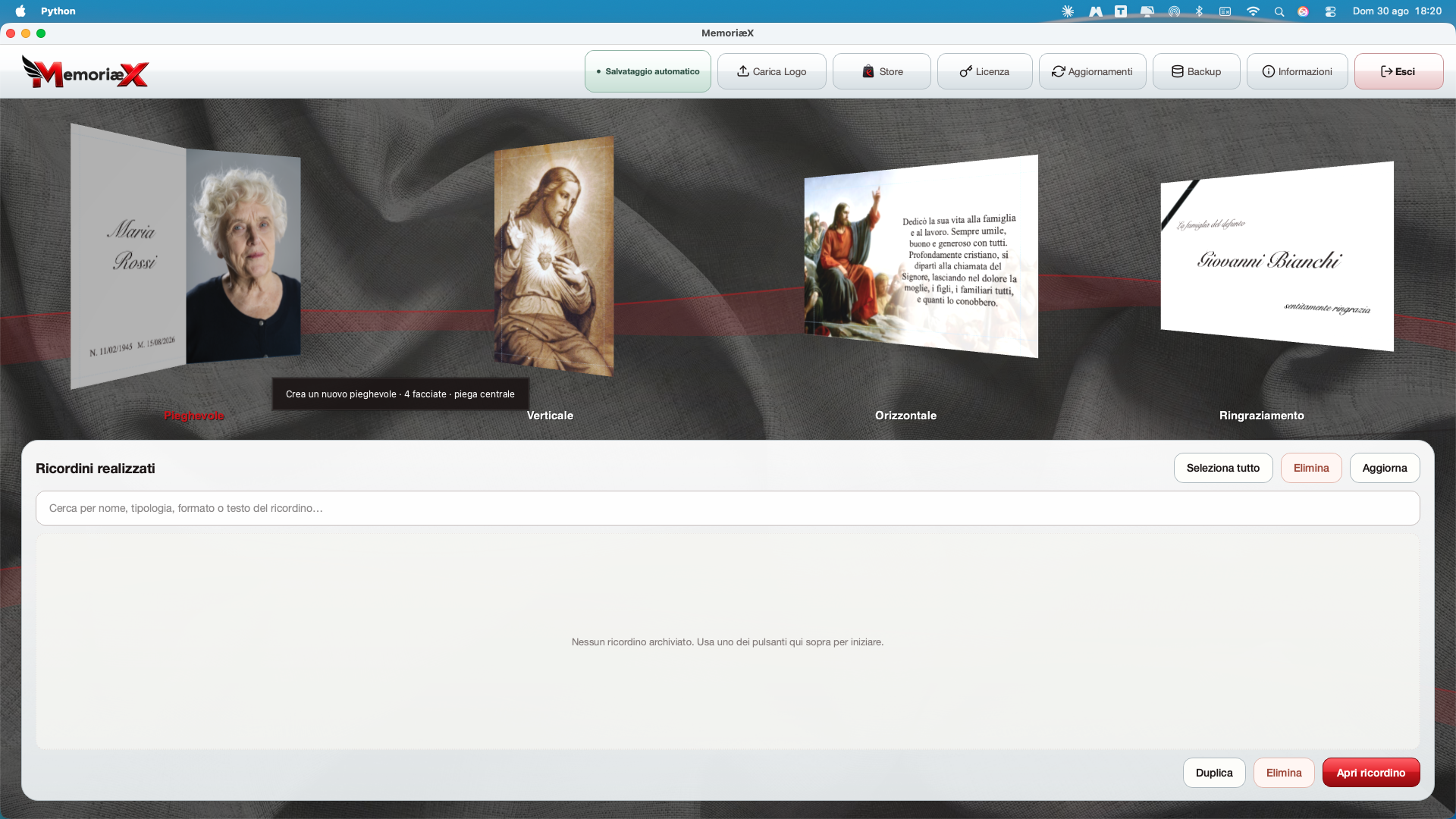The width and height of the screenshot is (1456, 819).
Task: Open the Maria Rossi pieghevole card thumbnail
Action: pyautogui.click(x=186, y=256)
